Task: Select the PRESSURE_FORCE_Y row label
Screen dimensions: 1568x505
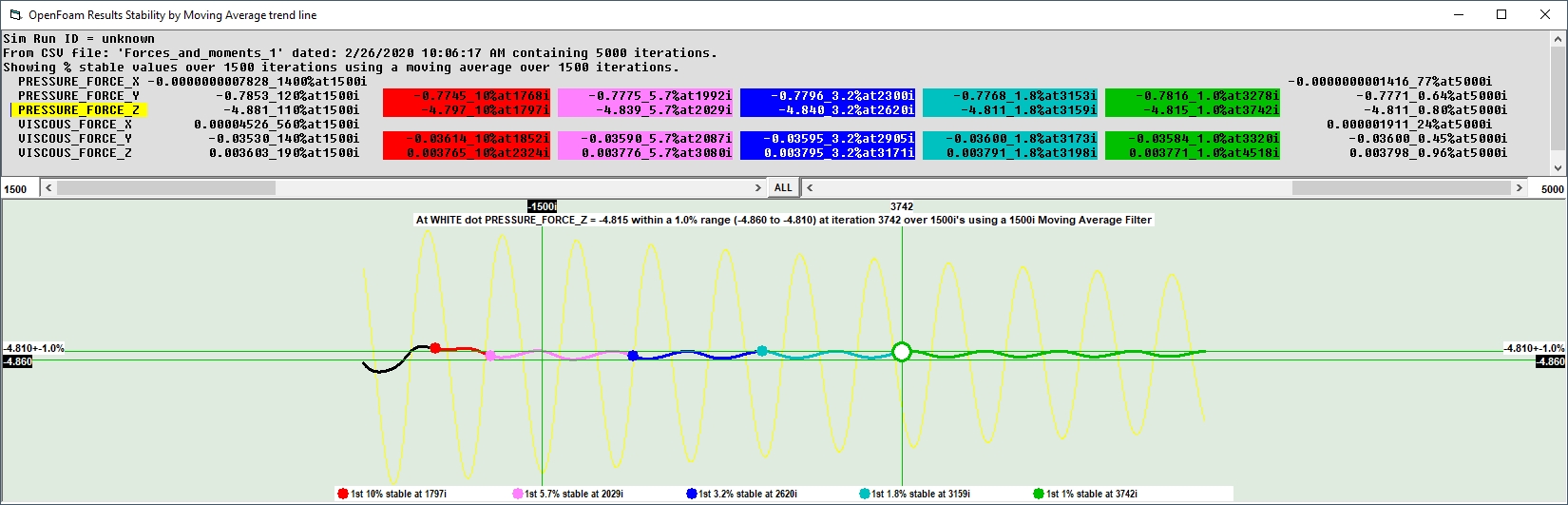Action: coord(79,96)
